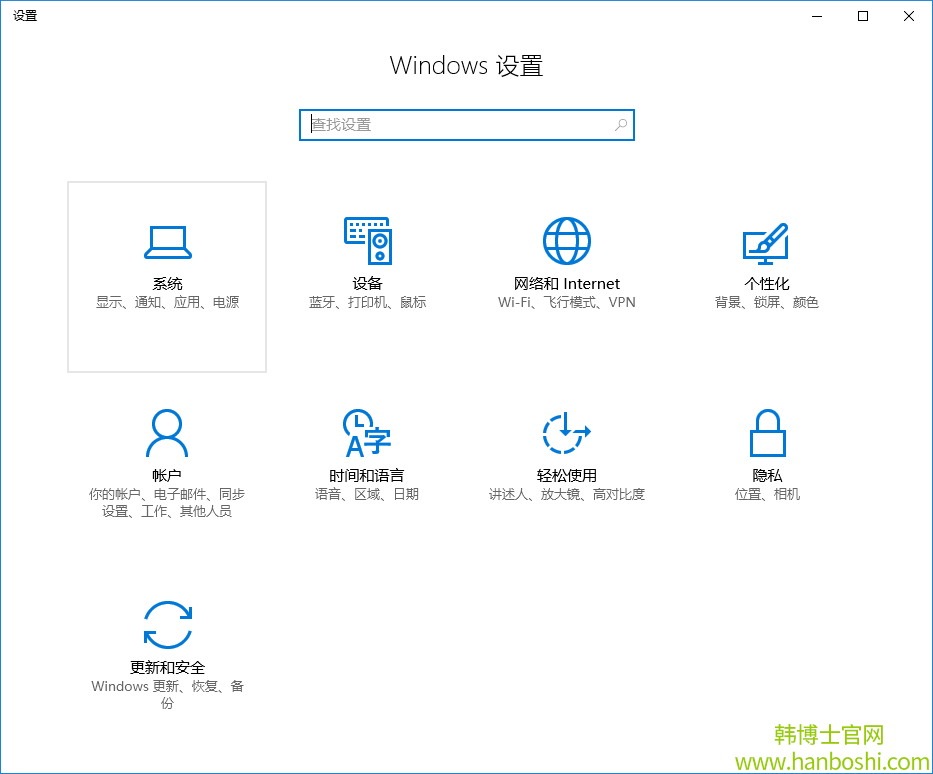Open 背景、锁屏、颜色 options
The height and width of the screenshot is (774, 933).
[766, 302]
